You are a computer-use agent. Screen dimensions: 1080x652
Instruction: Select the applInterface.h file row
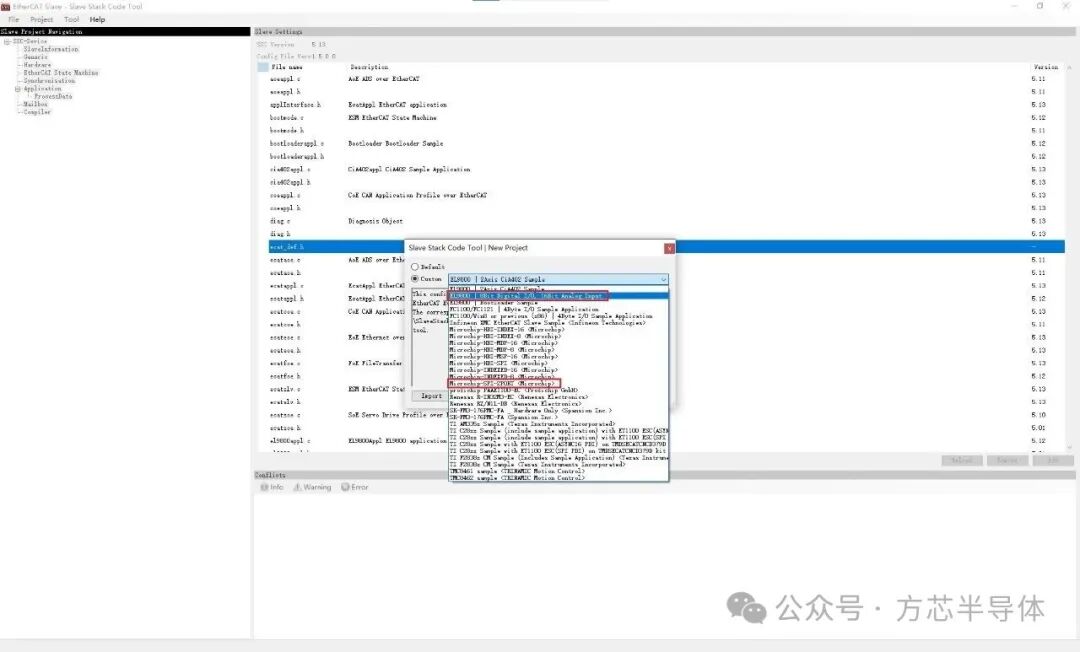click(666, 105)
